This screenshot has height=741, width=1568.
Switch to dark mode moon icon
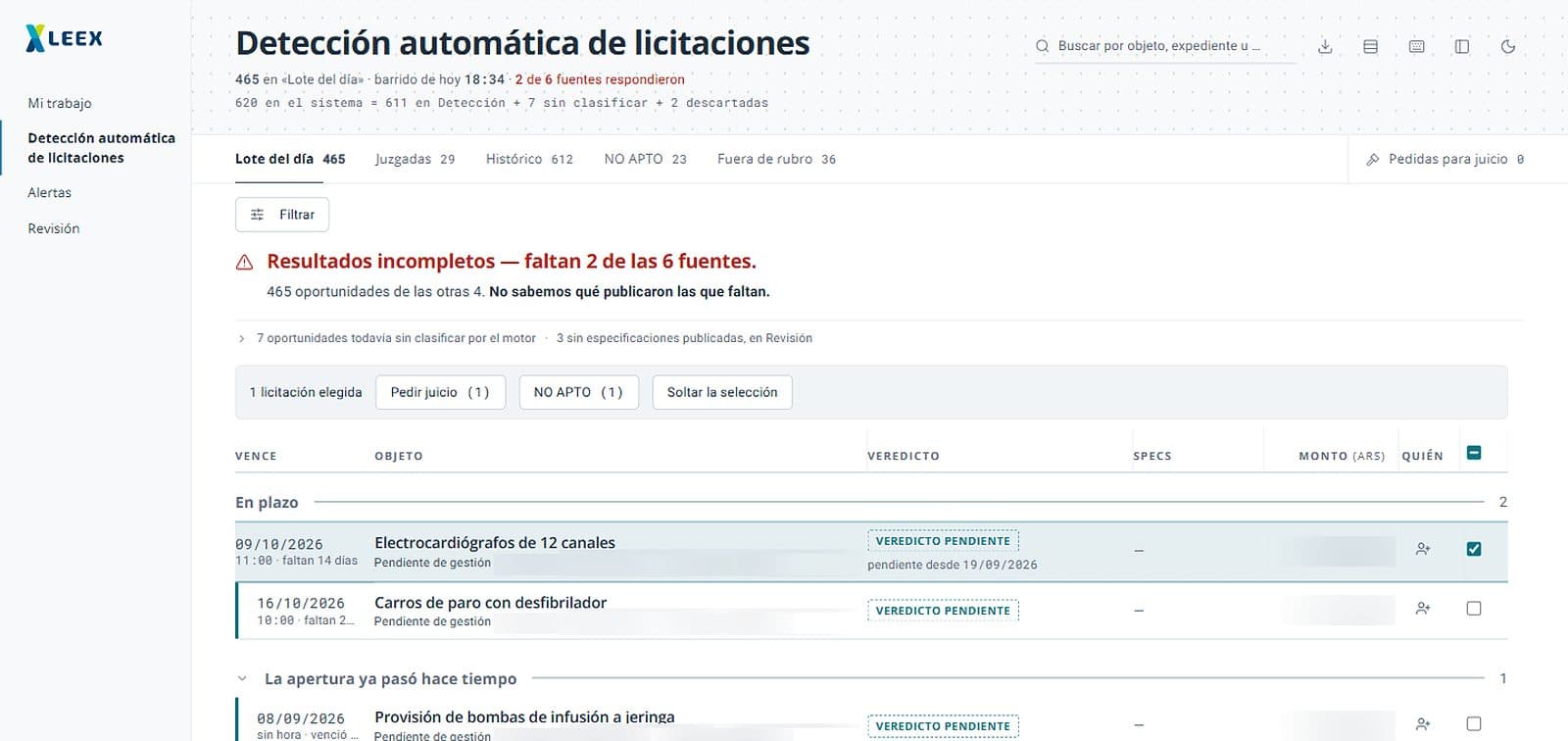(1508, 46)
